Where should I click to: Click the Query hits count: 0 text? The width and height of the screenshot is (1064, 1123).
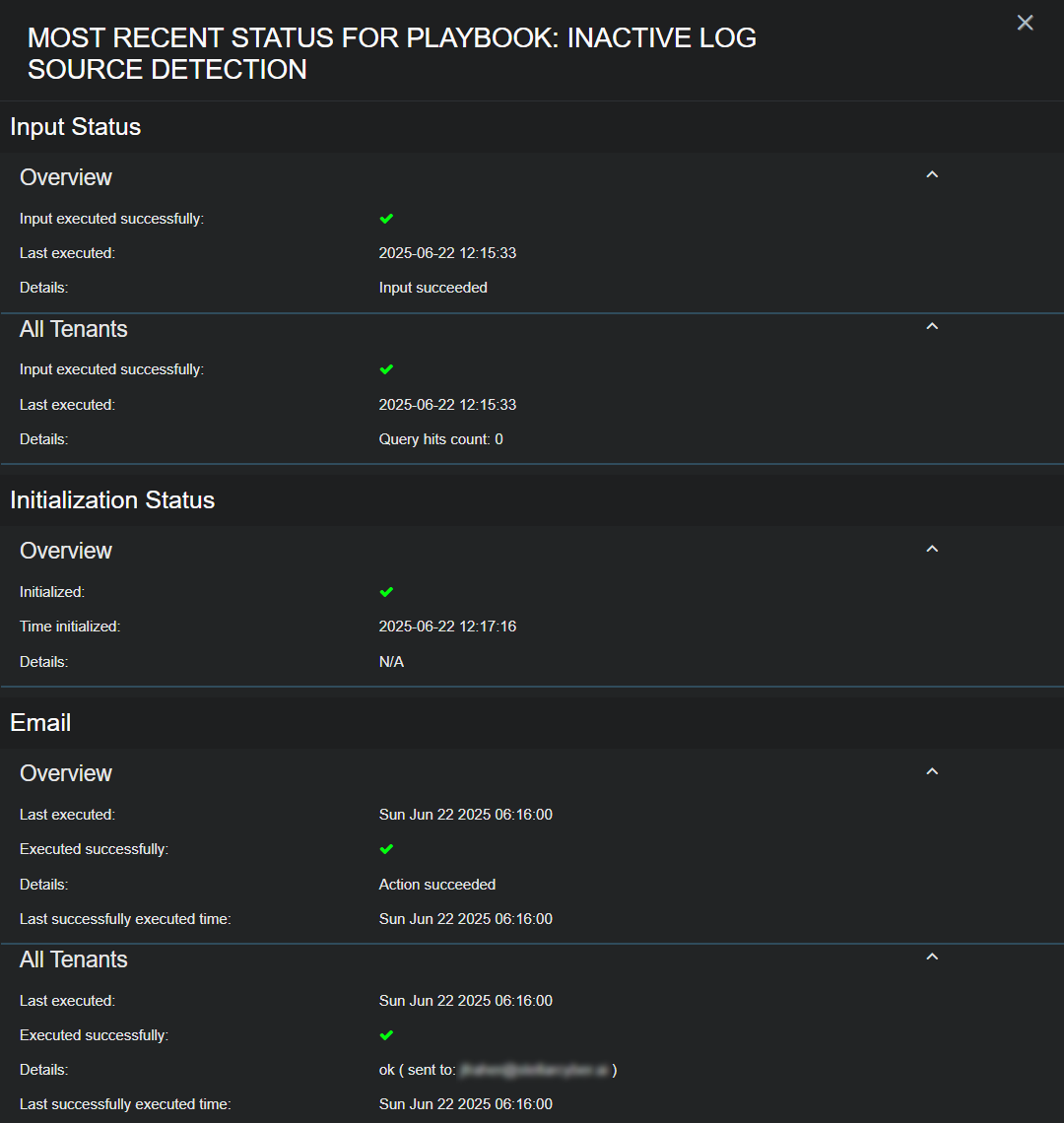(x=440, y=439)
